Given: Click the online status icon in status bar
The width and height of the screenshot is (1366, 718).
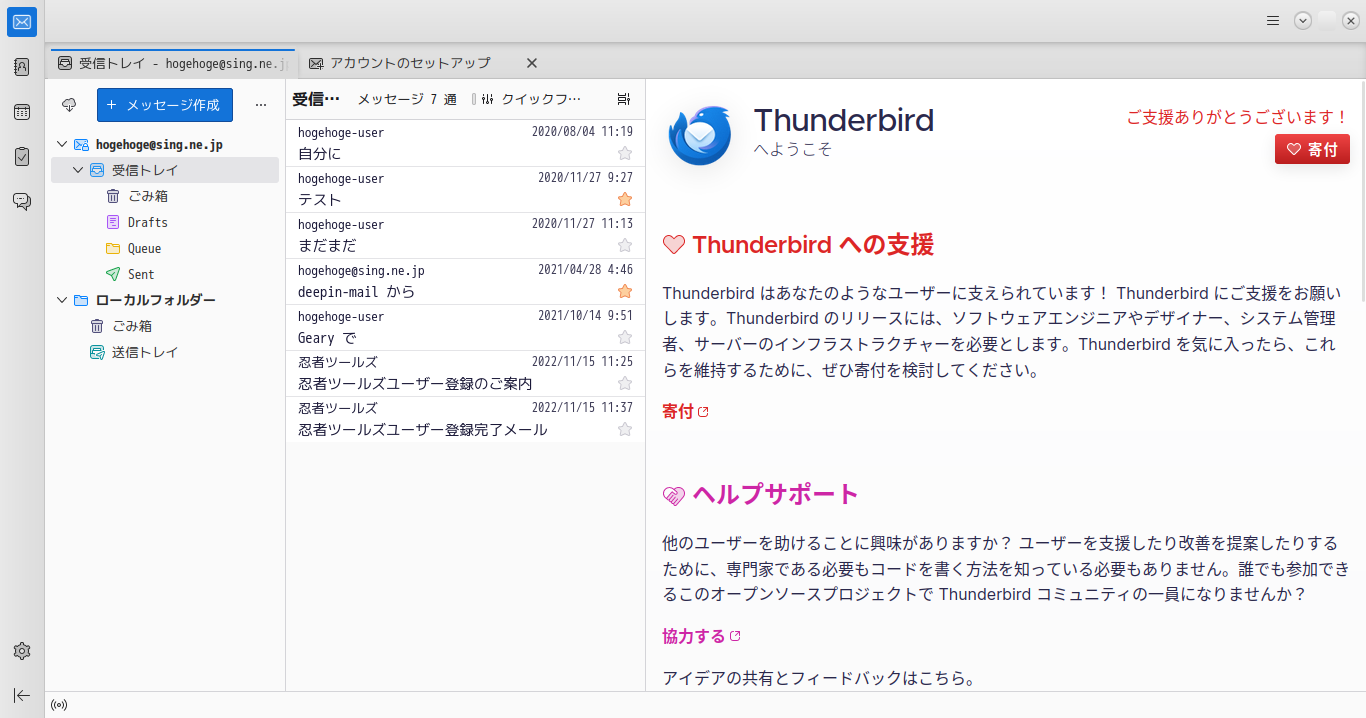Looking at the screenshot, I should [x=59, y=705].
